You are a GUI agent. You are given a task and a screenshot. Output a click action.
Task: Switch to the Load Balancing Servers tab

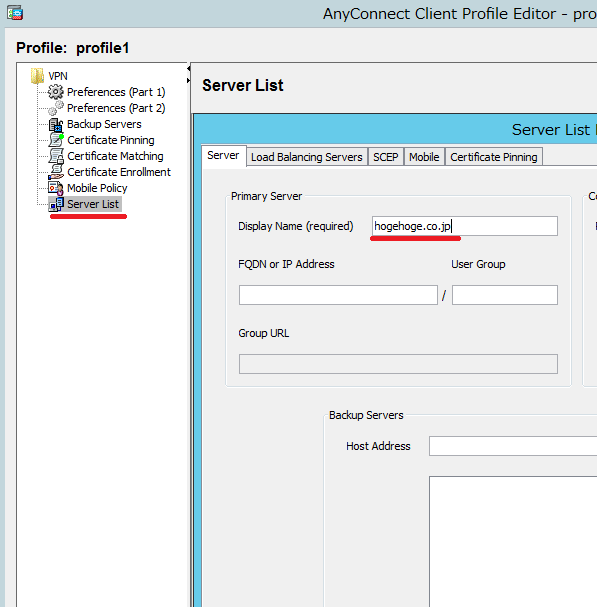pos(307,157)
